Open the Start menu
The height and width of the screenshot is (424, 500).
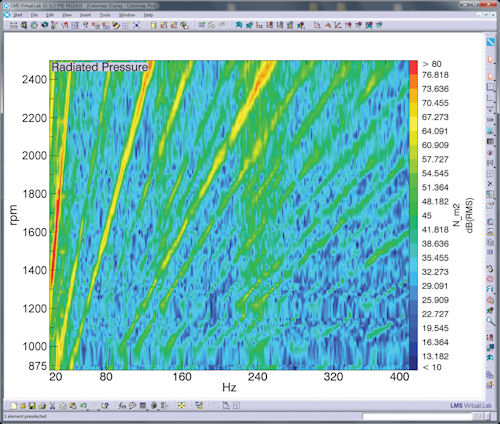(x=17, y=15)
